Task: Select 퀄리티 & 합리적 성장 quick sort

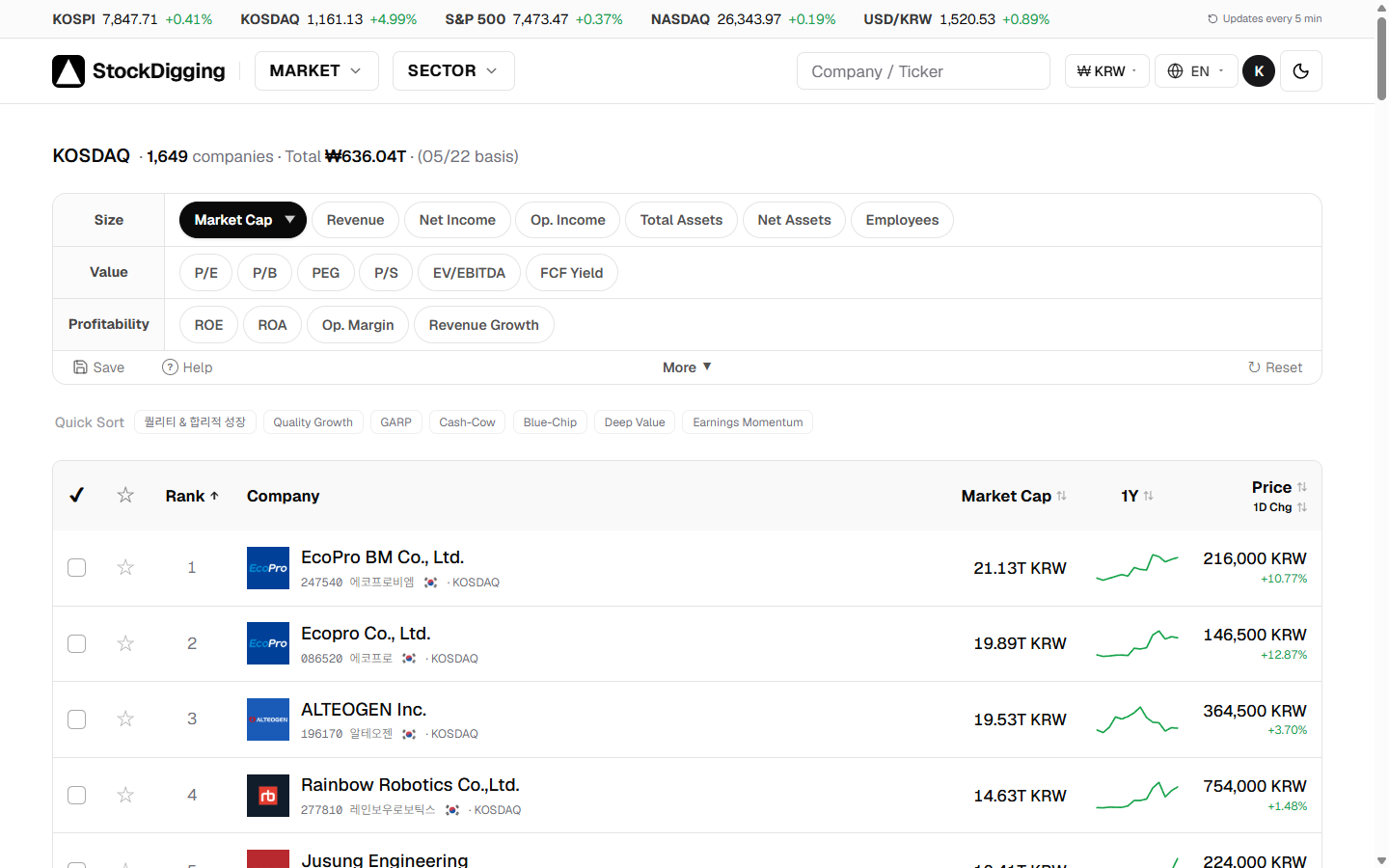Action: [x=195, y=422]
